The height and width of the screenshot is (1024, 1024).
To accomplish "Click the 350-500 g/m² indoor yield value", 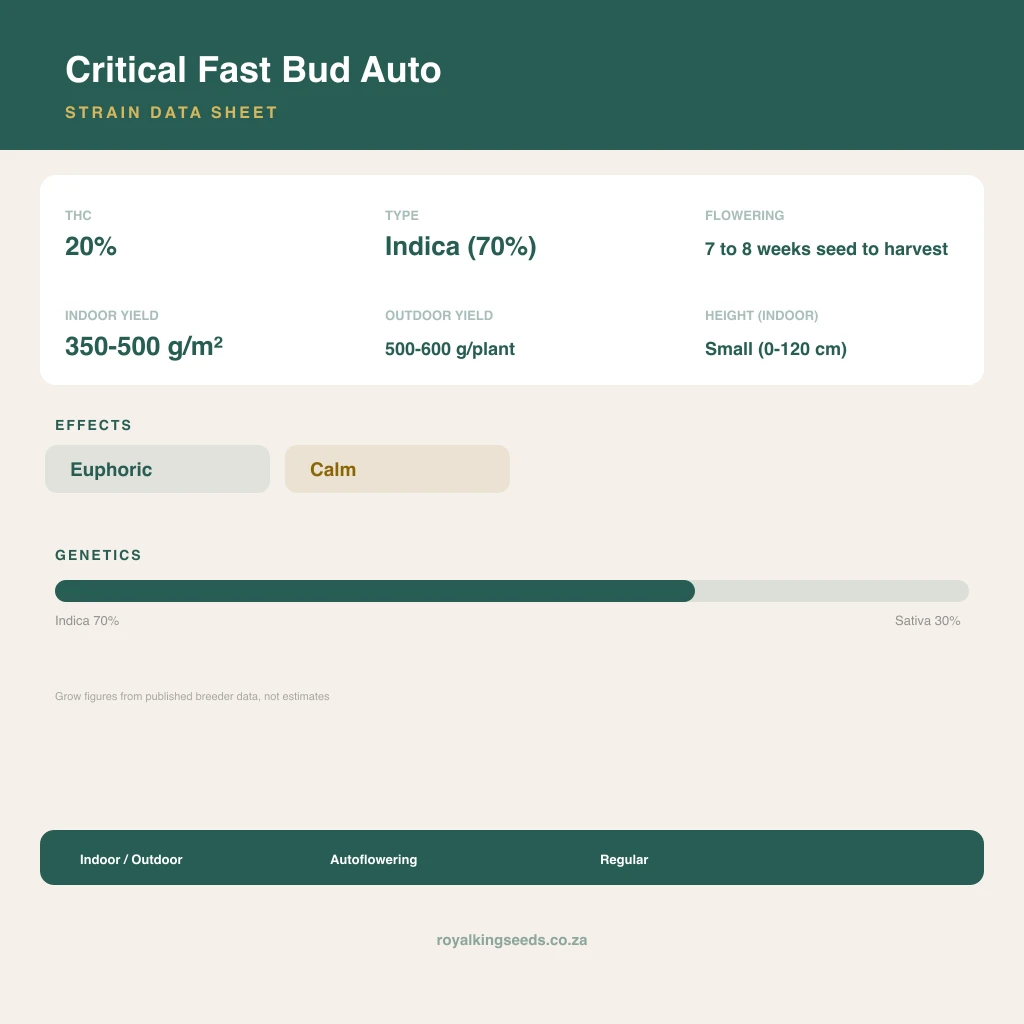I will click(x=144, y=346).
